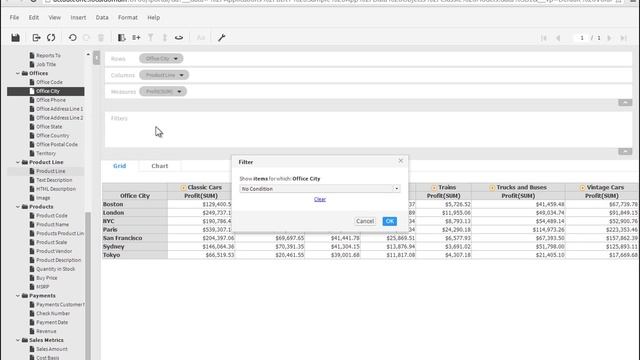Click the sidebar collapse handle

[x=96, y=58]
